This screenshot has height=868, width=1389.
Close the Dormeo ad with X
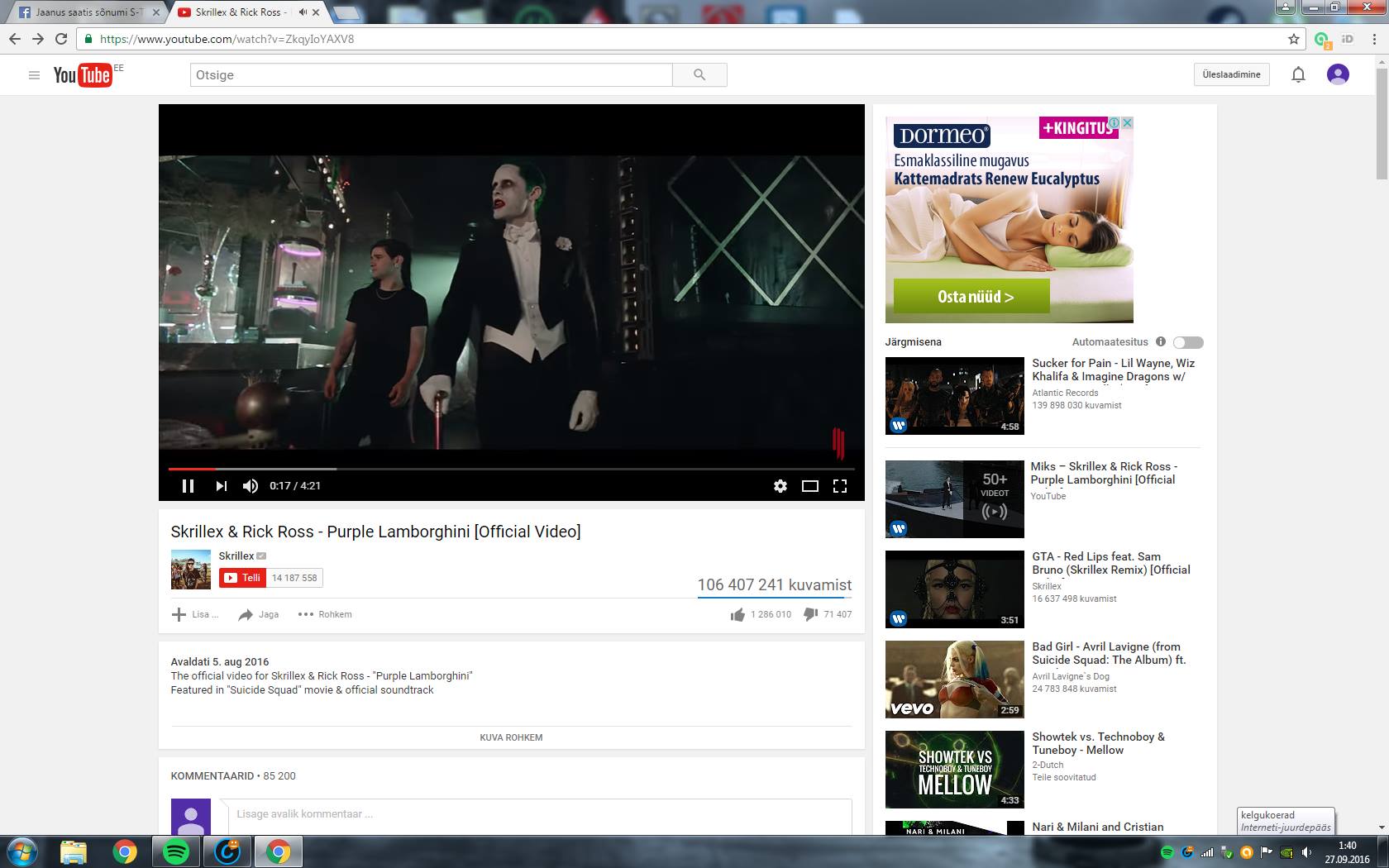(1127, 122)
